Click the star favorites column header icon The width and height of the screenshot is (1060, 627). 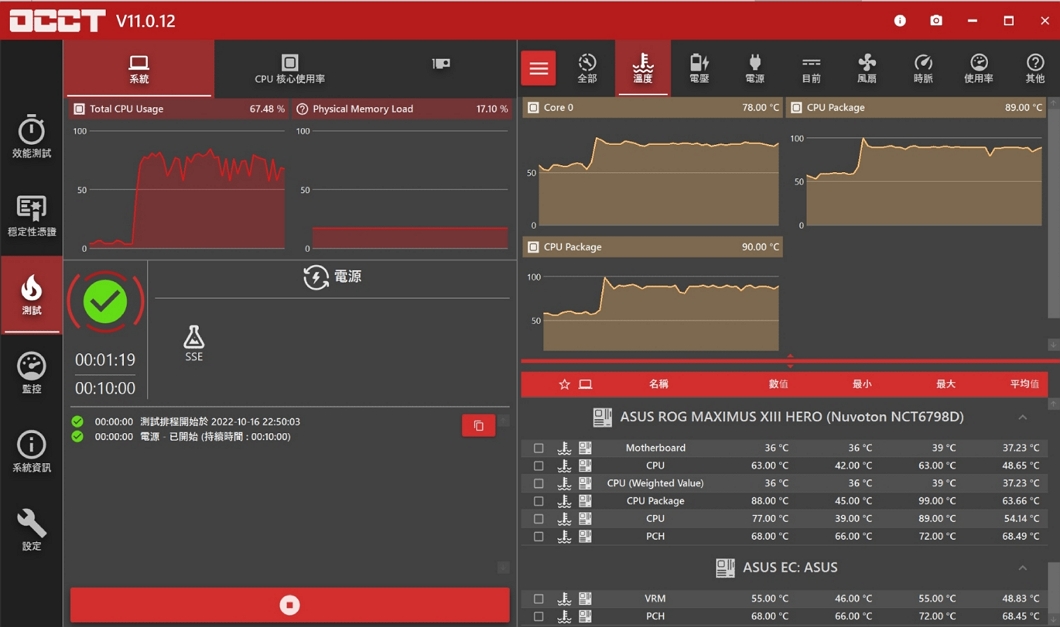(x=564, y=384)
